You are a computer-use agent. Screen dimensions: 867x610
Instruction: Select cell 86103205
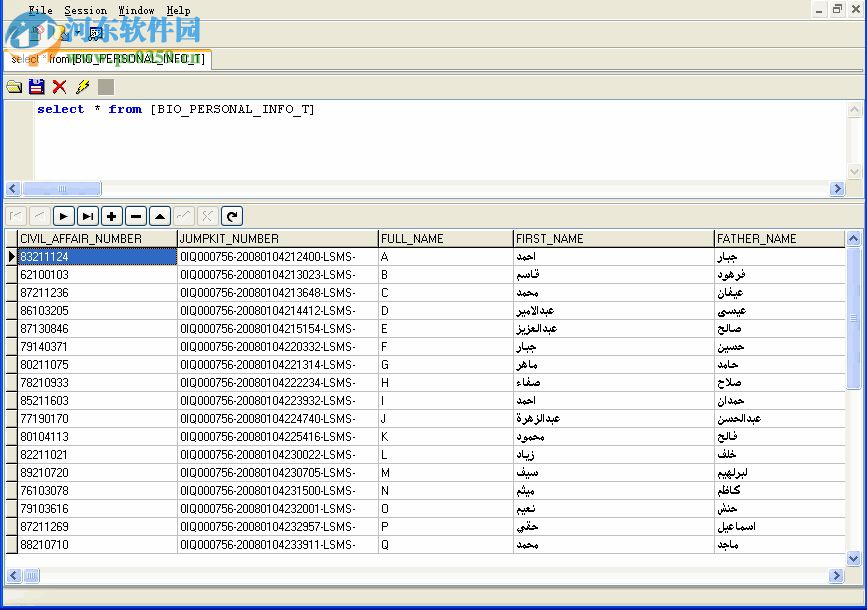(97, 311)
